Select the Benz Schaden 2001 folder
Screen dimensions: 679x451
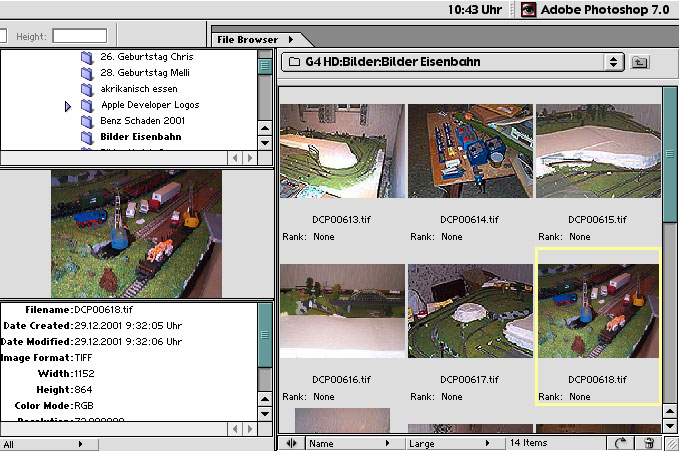coord(142,121)
